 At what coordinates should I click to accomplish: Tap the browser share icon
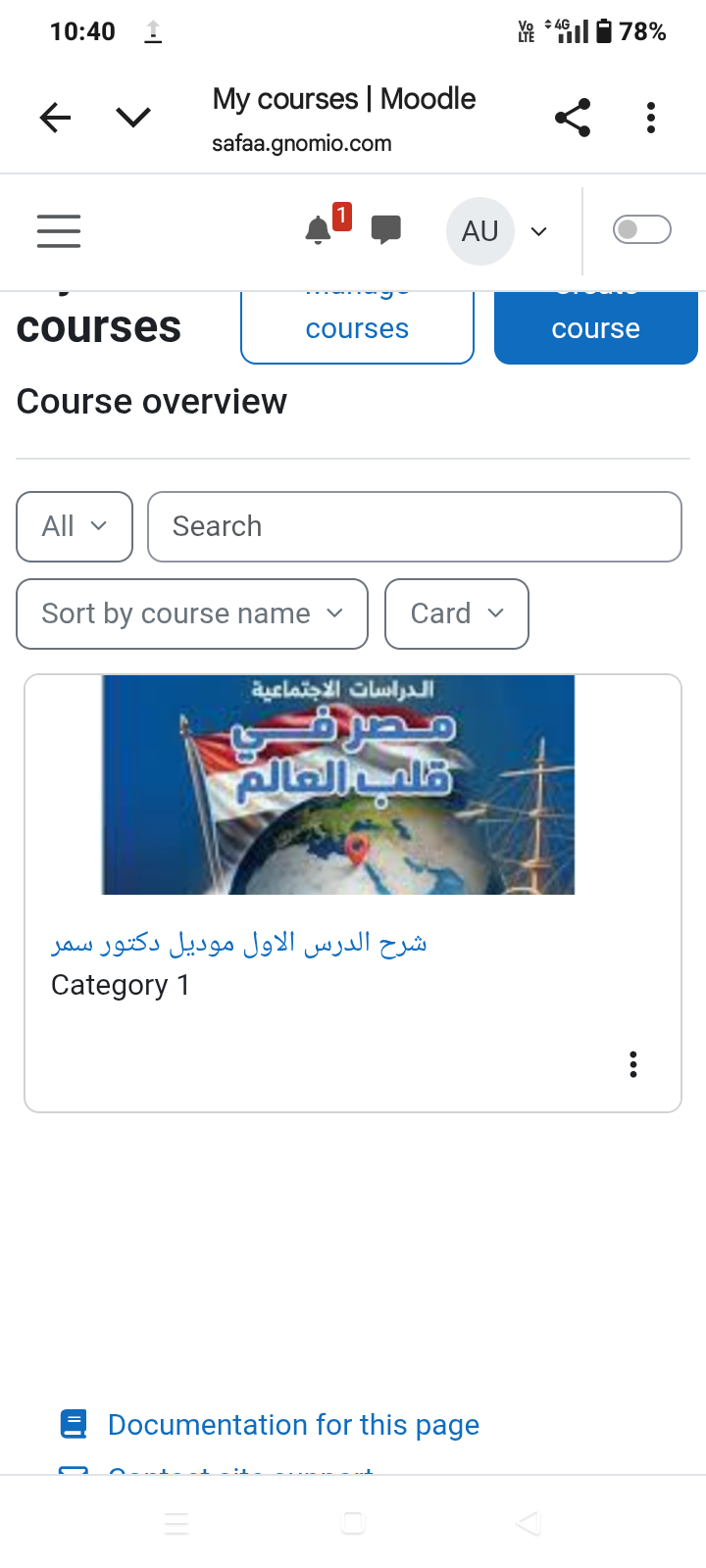tap(573, 118)
